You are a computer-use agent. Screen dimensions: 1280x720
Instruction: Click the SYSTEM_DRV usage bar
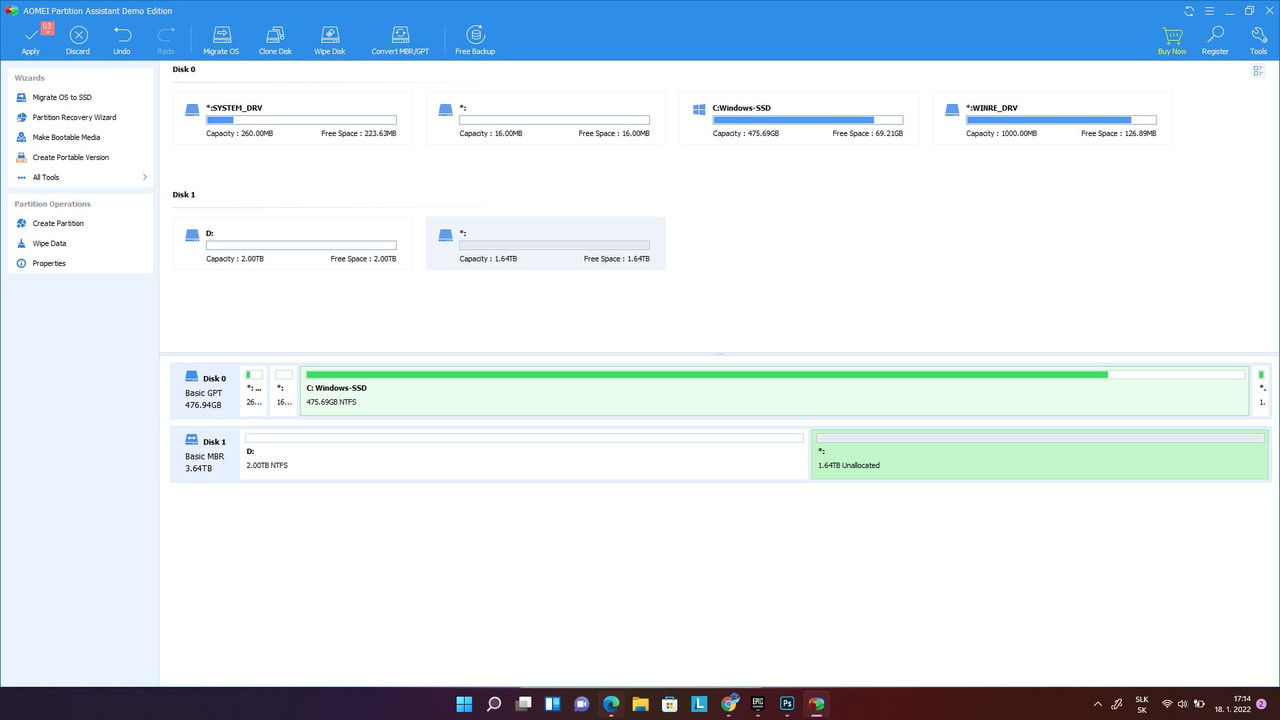click(x=301, y=120)
